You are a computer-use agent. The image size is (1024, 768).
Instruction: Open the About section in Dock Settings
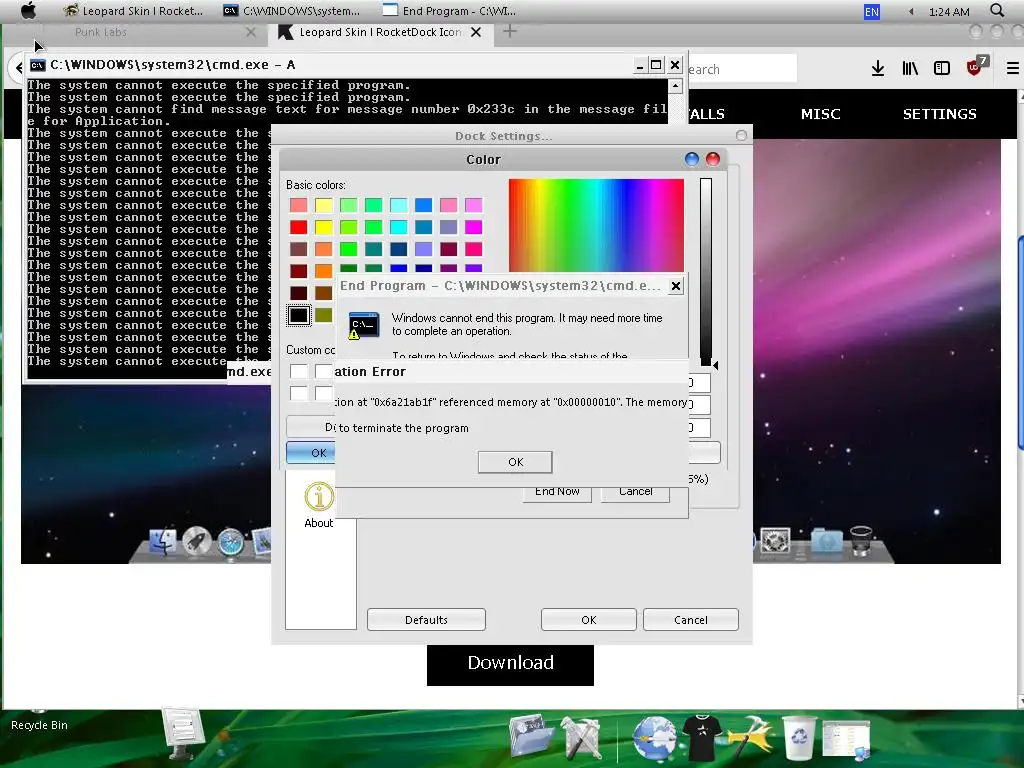(319, 505)
